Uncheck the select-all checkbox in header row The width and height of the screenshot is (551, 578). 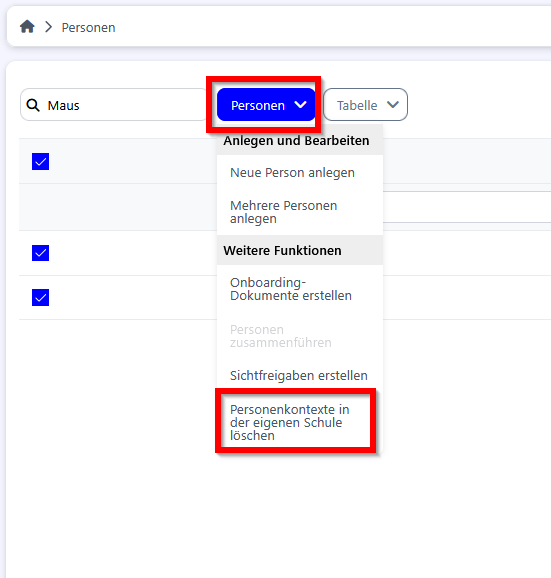pos(41,161)
